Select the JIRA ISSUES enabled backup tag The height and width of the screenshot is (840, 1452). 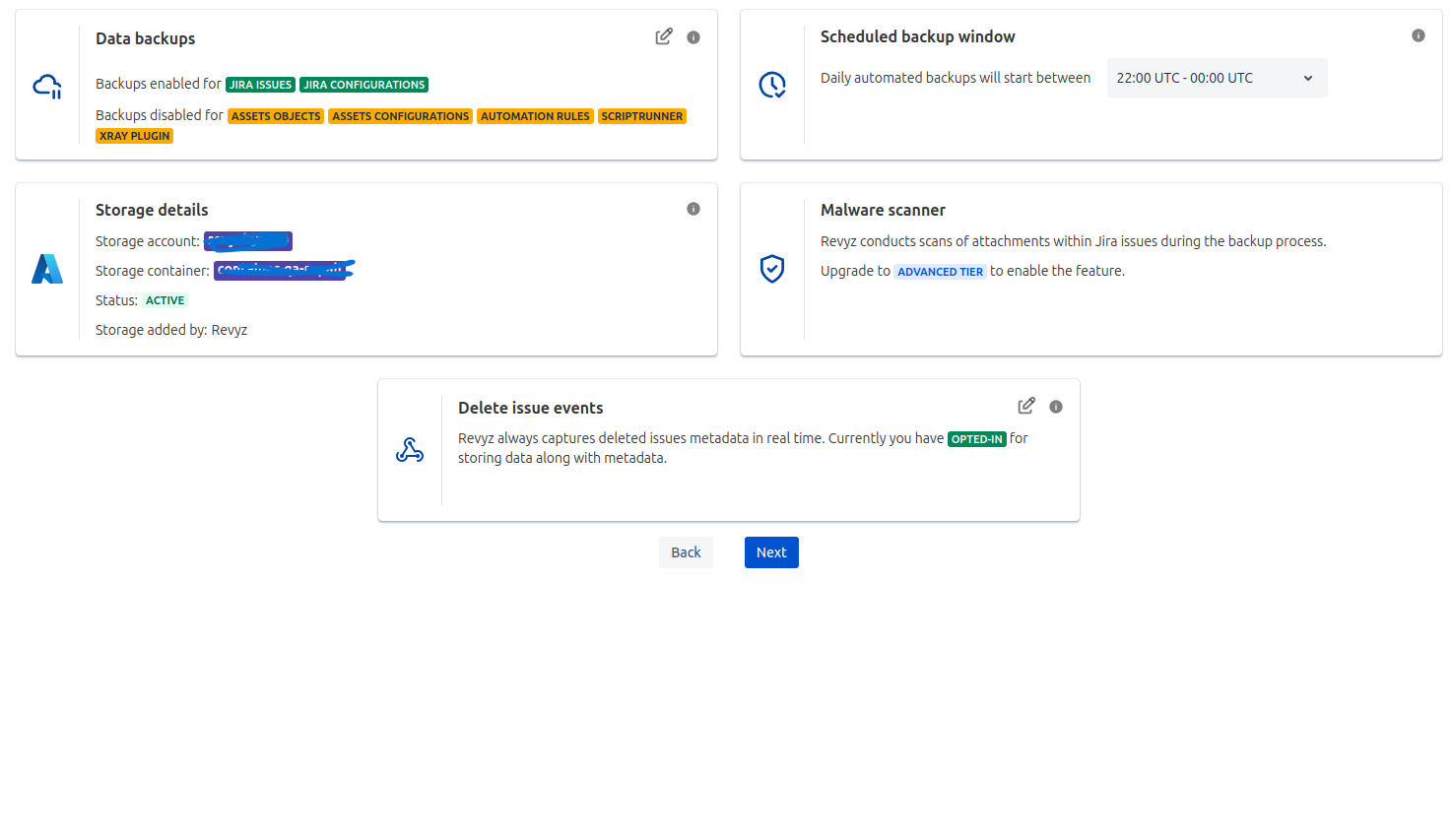(x=260, y=84)
